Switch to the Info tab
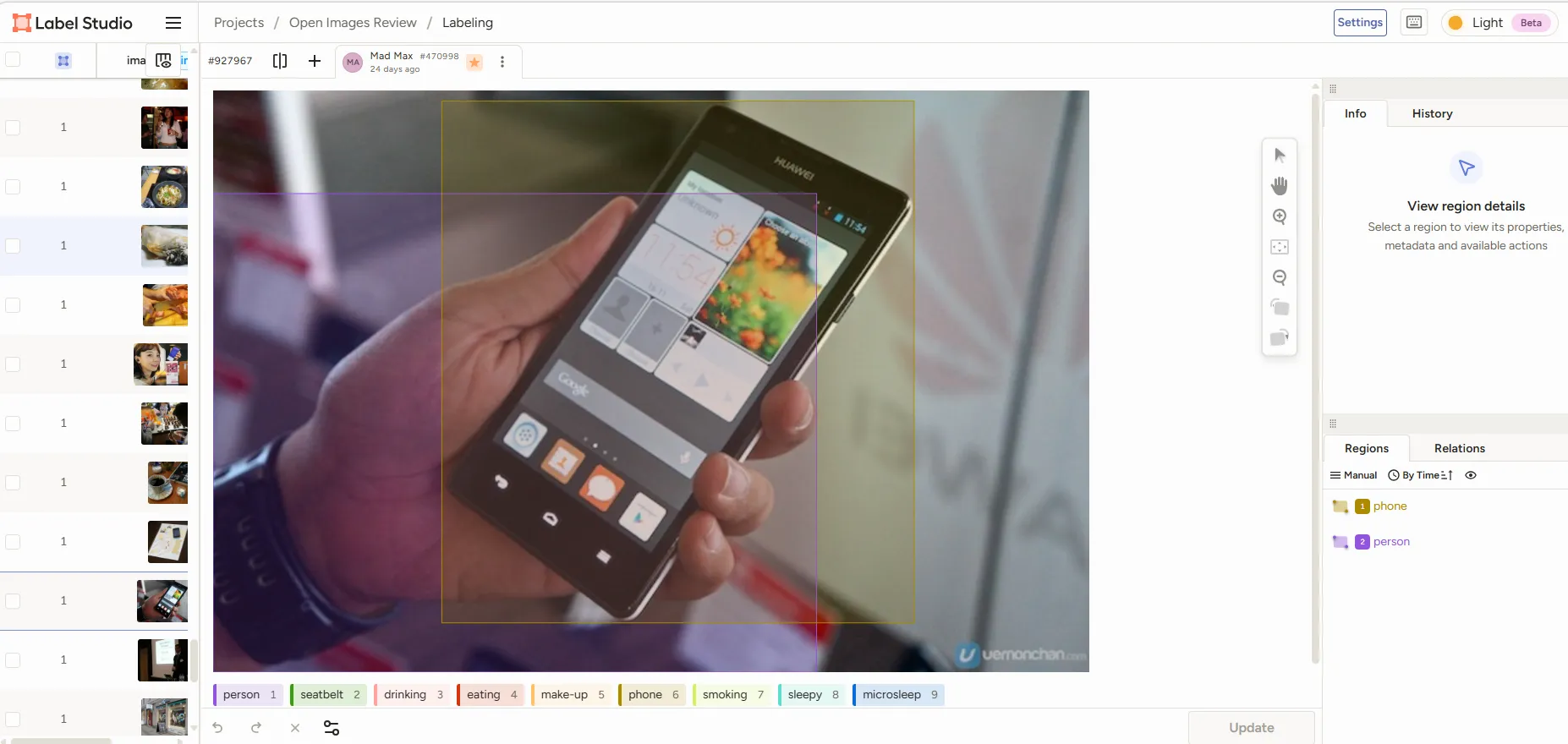Viewport: 1568px width, 744px height. (x=1355, y=113)
